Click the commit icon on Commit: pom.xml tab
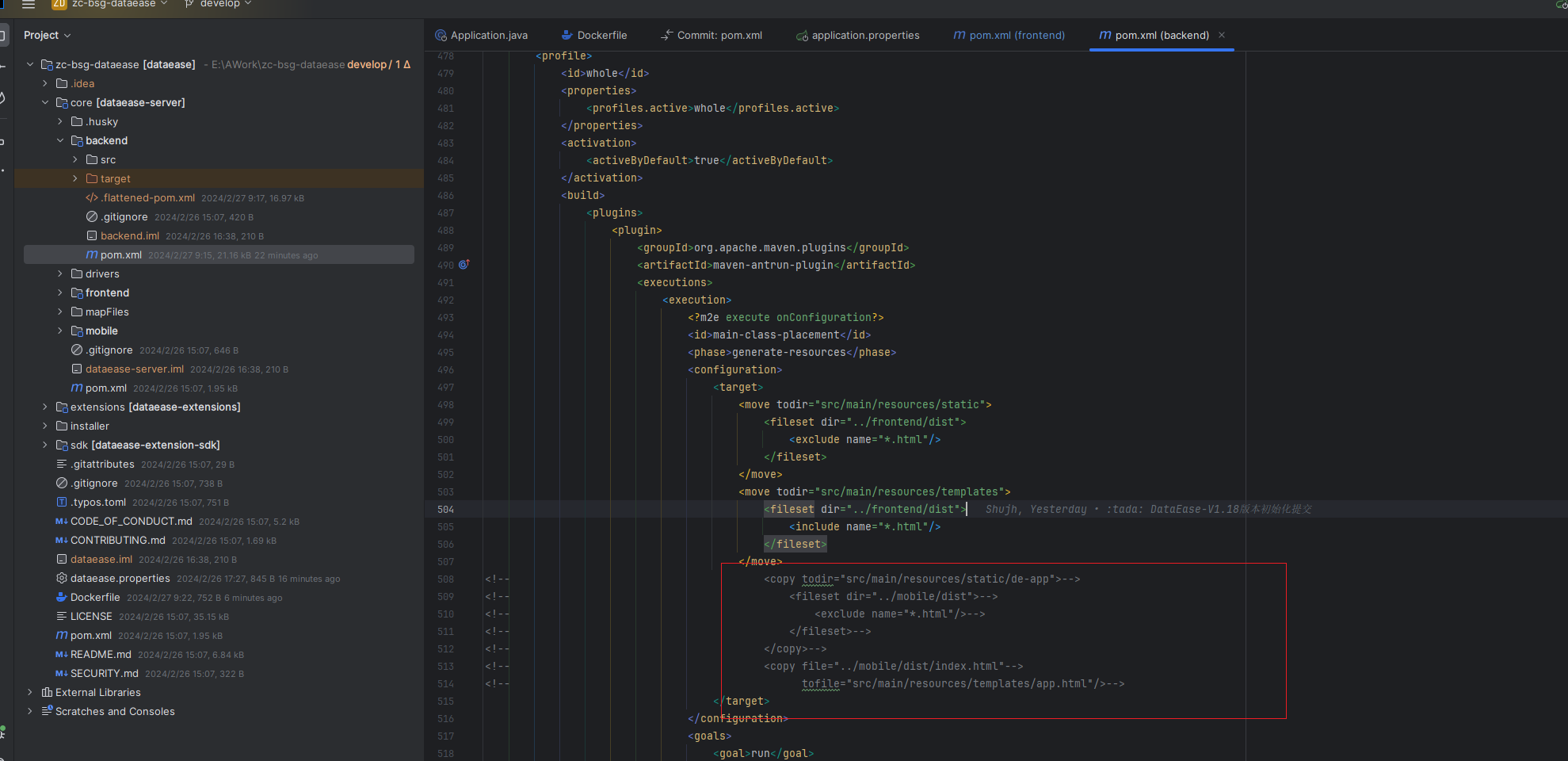The height and width of the screenshot is (761, 1568). [x=667, y=35]
